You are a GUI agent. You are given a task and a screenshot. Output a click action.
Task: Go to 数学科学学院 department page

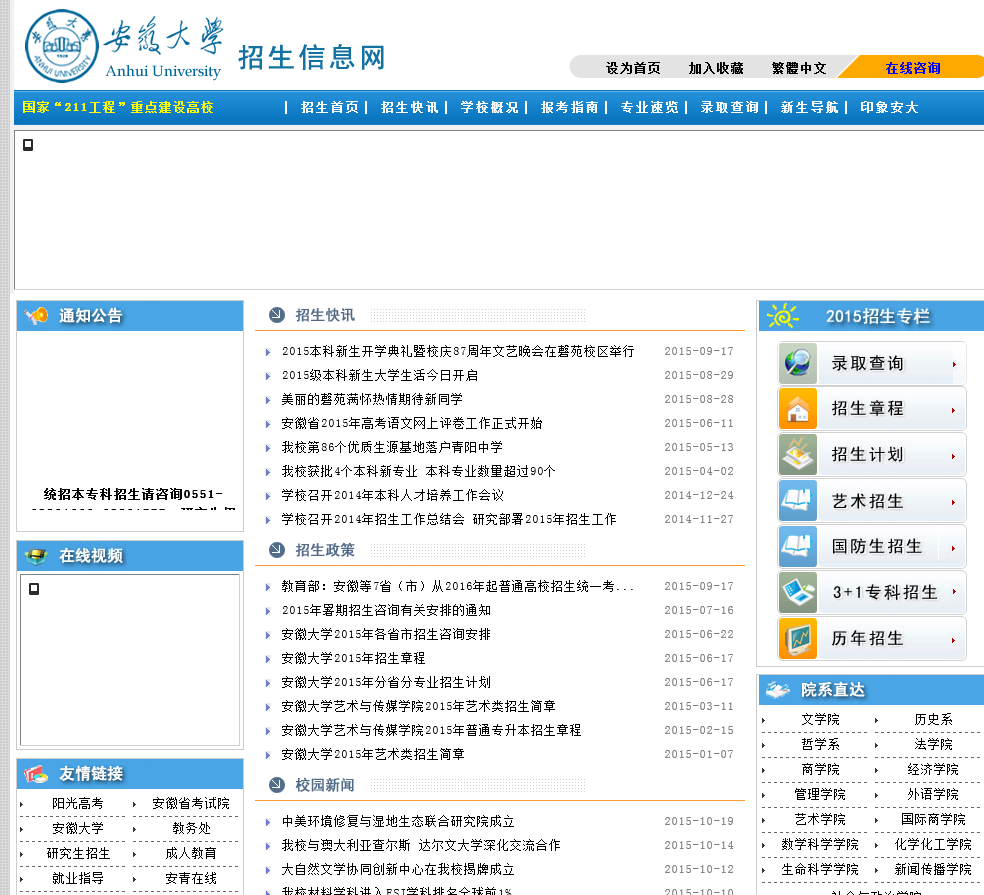tap(820, 844)
